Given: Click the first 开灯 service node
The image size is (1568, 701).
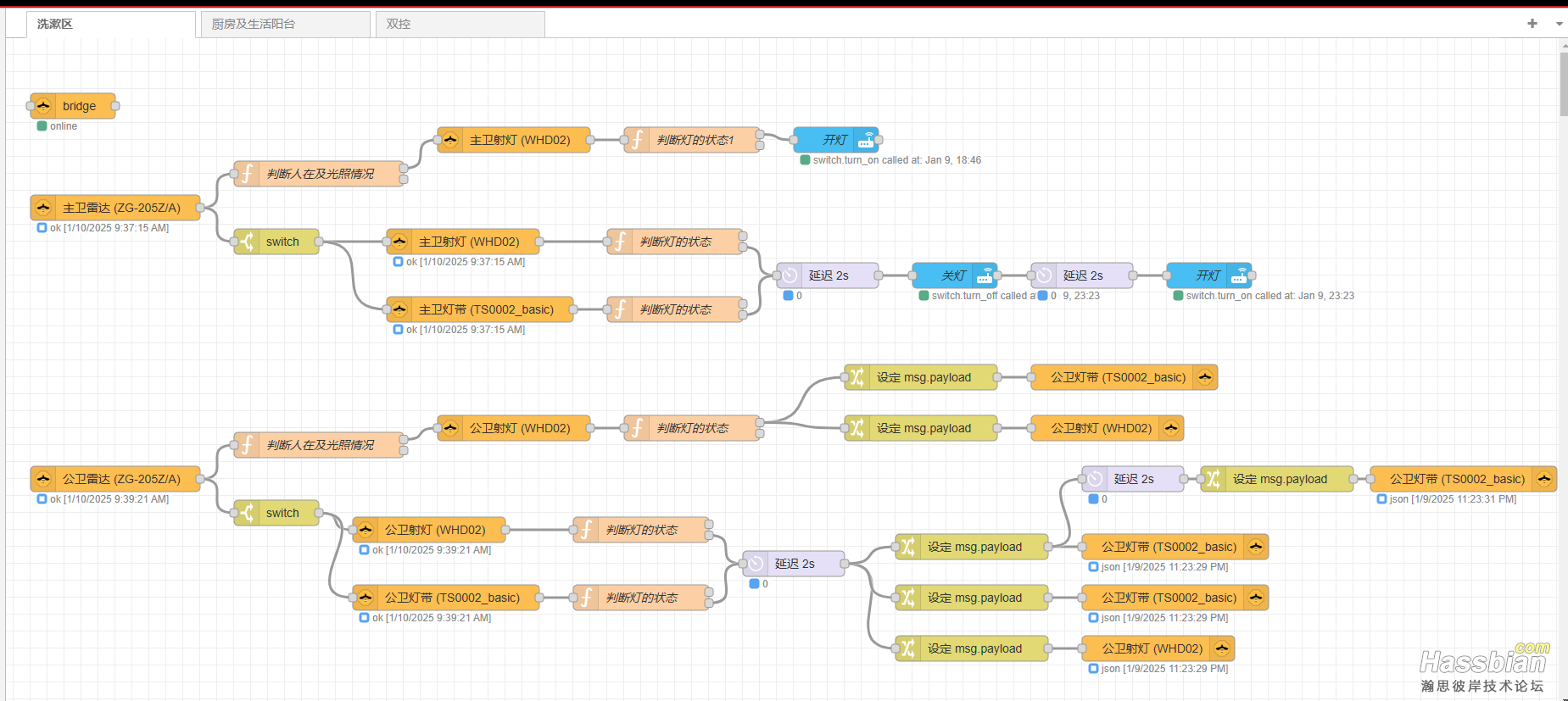Looking at the screenshot, I should (x=836, y=140).
